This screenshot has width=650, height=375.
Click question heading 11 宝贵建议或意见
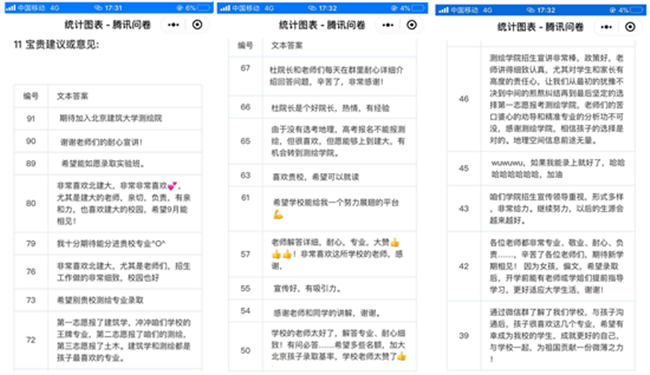[56, 45]
